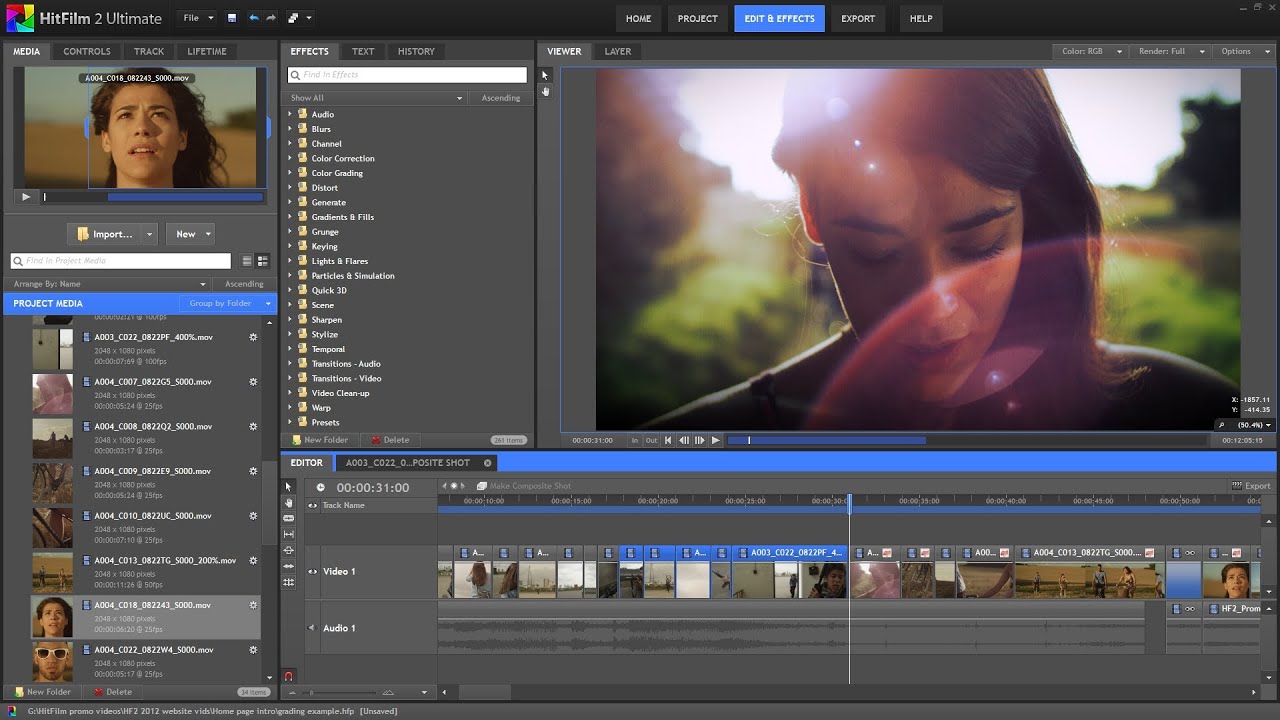Click the New media button
1280x720 pixels.
190,234
